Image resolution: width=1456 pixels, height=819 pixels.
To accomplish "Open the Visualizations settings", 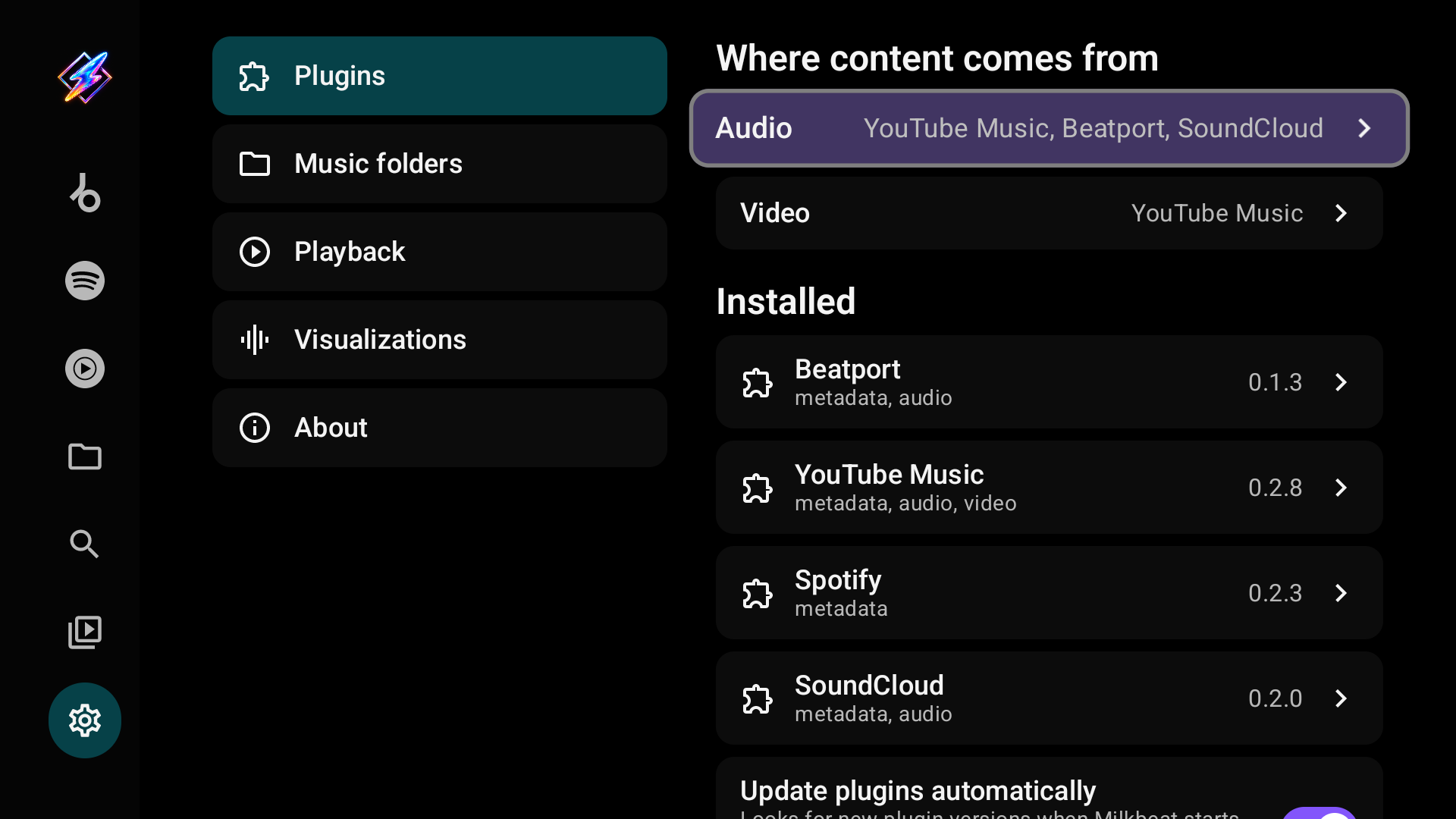I will [440, 340].
